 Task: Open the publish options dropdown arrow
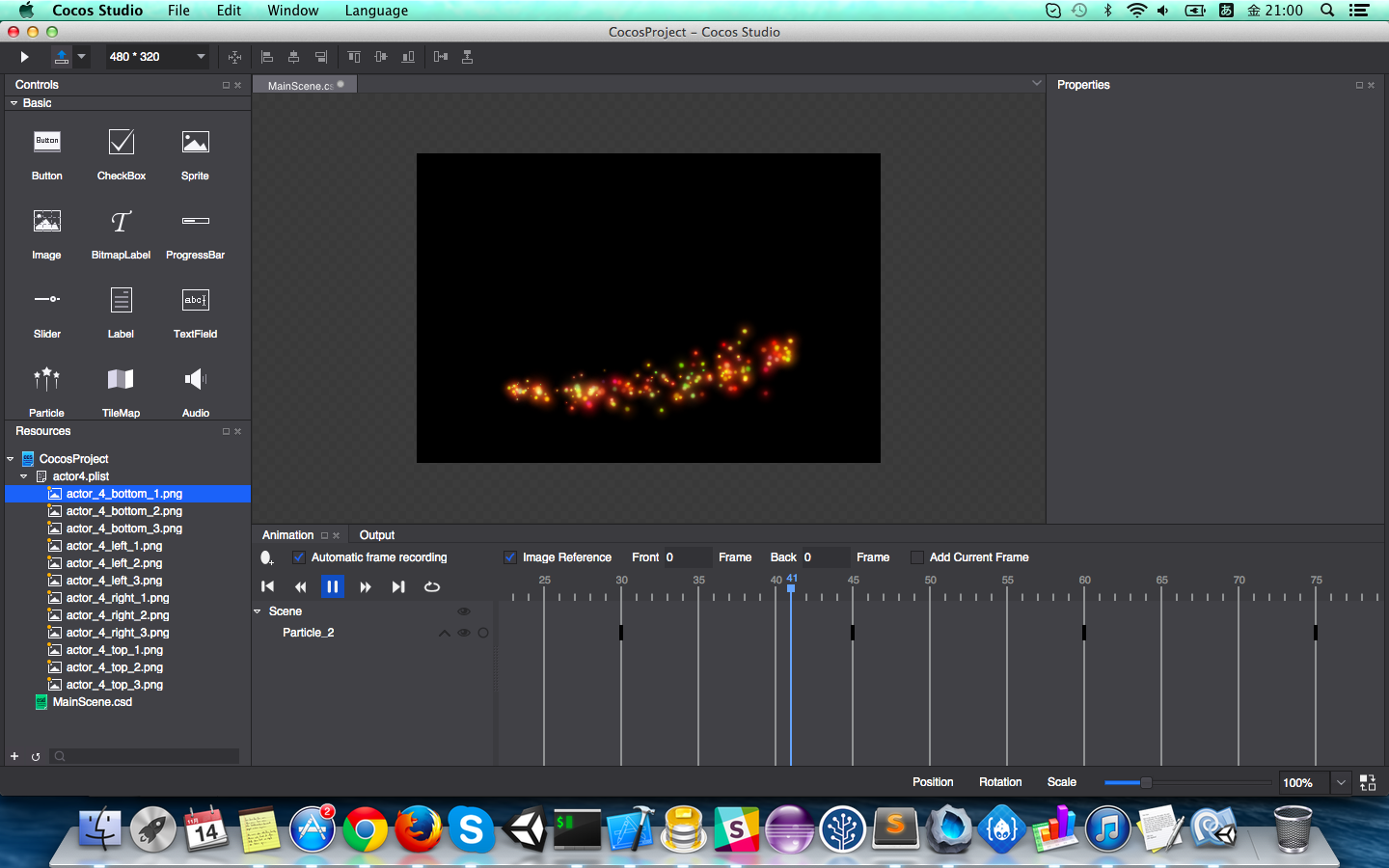(82, 57)
